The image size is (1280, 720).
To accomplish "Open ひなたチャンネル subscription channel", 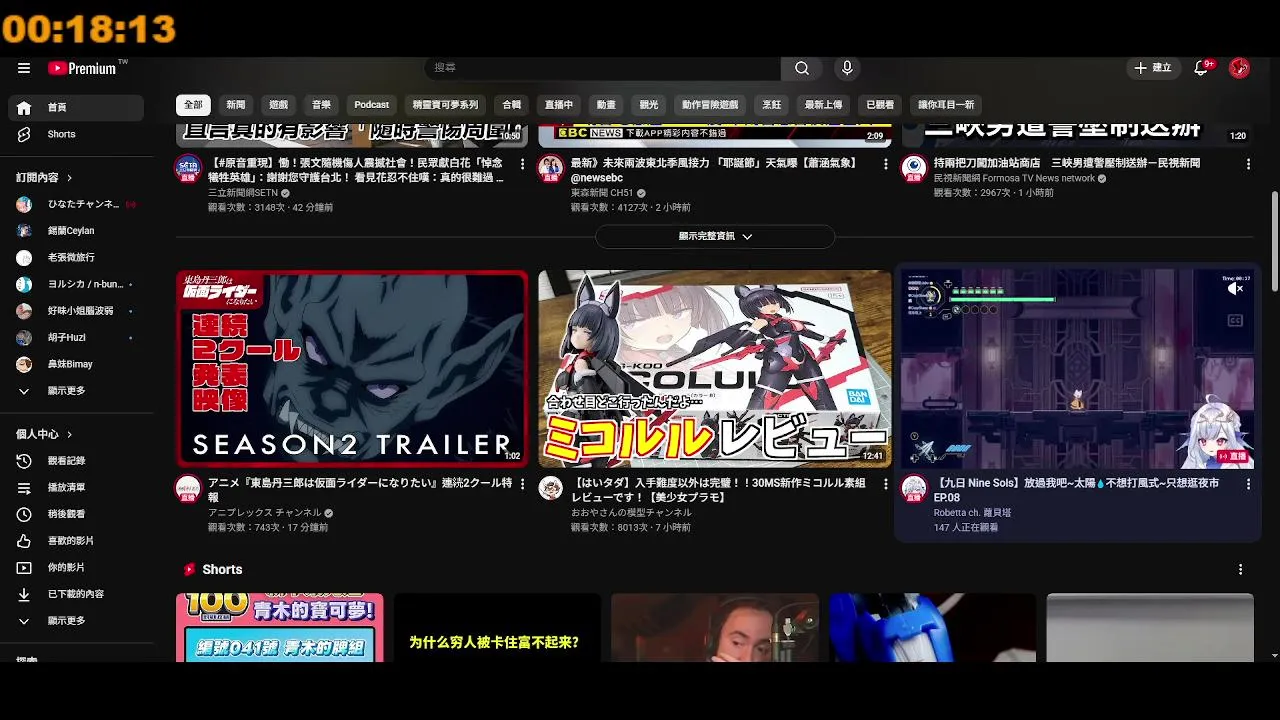I will 76,204.
